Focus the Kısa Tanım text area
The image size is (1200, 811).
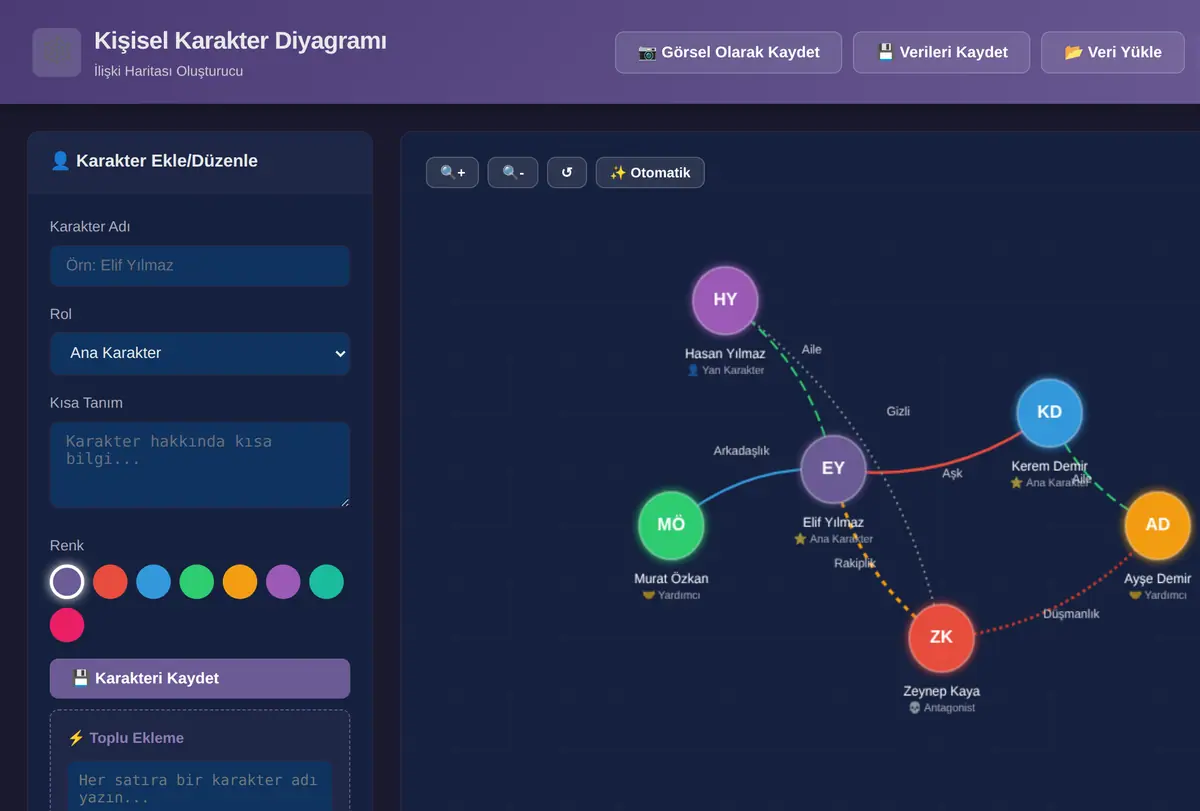click(x=200, y=464)
